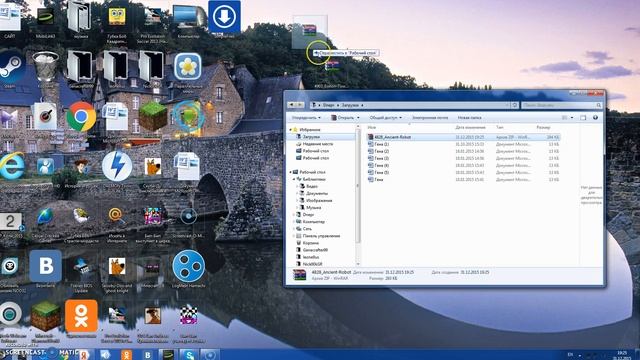The width and height of the screenshot is (640, 360).
Task: Click the speaker icon in the taskbar
Action: [x=105, y=355]
